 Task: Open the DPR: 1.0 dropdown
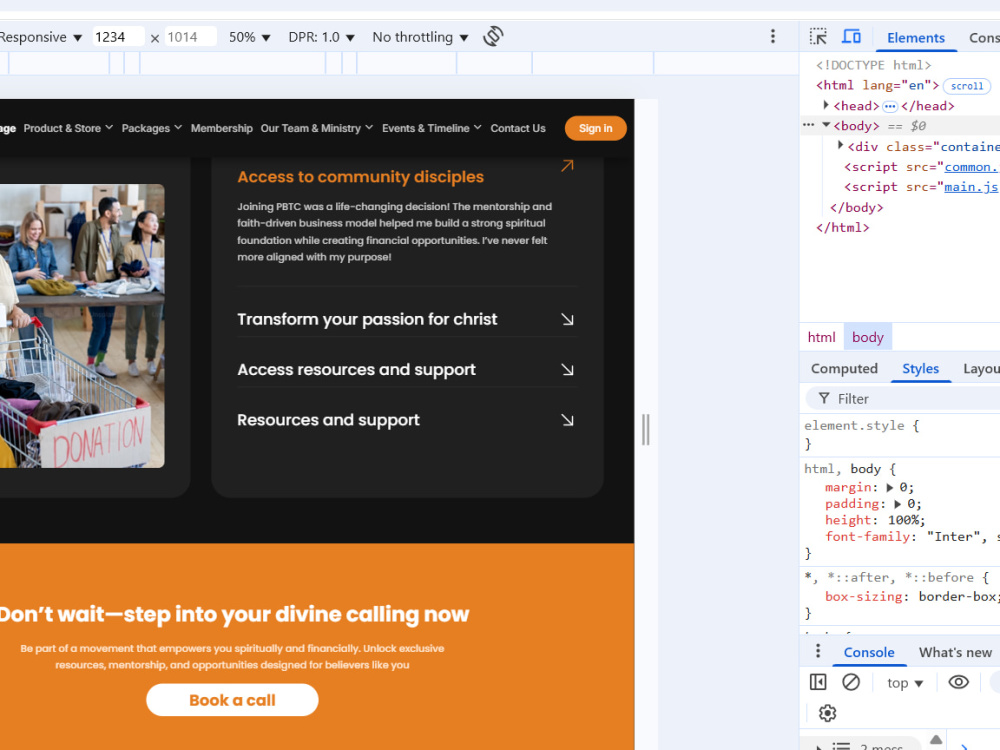click(x=321, y=37)
